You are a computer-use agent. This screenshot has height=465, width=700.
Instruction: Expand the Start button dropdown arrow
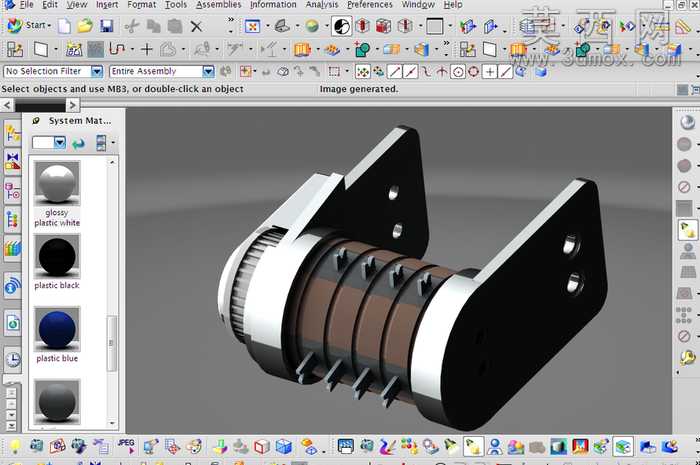[49, 25]
